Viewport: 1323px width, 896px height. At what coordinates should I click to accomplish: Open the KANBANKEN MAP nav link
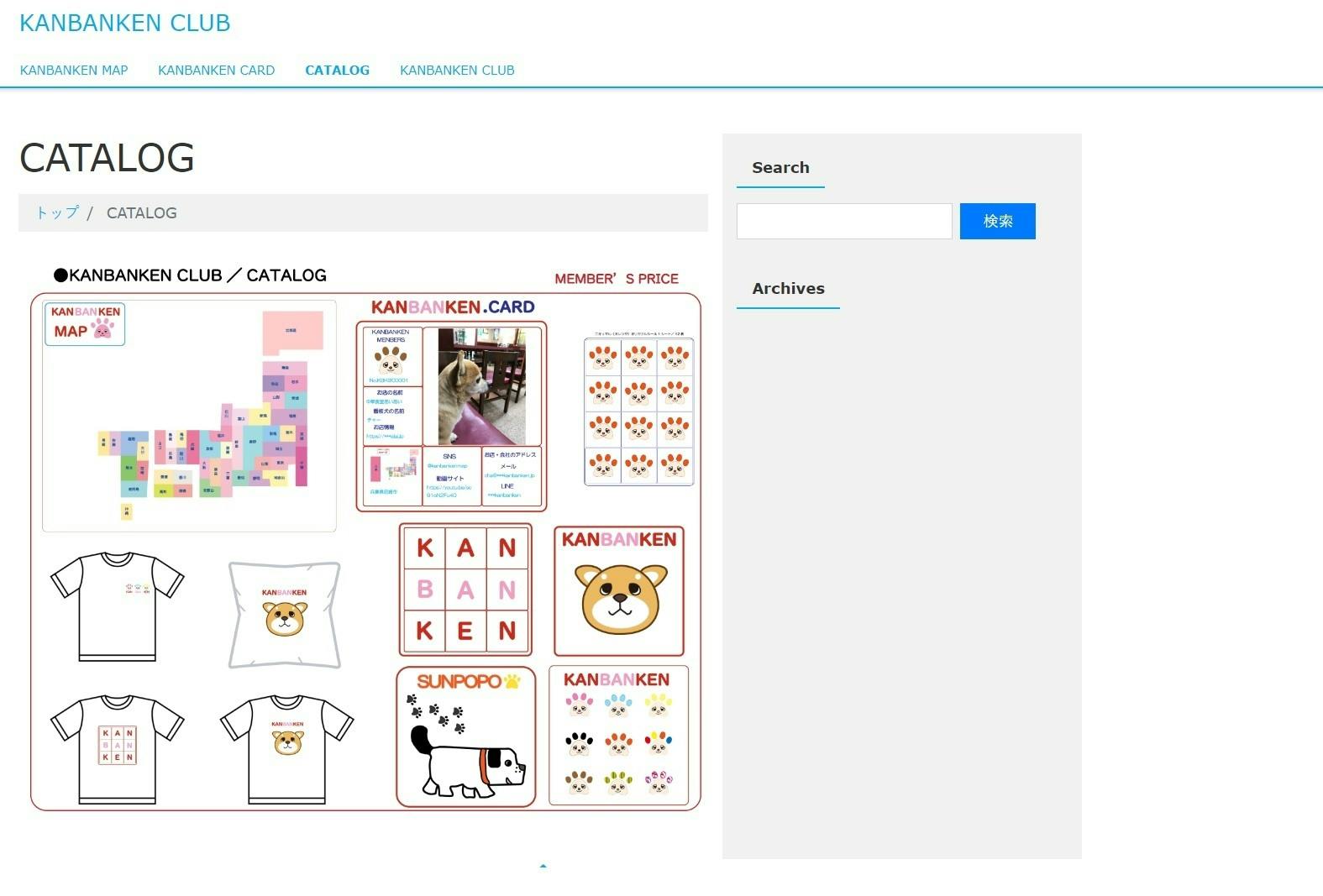(x=74, y=71)
